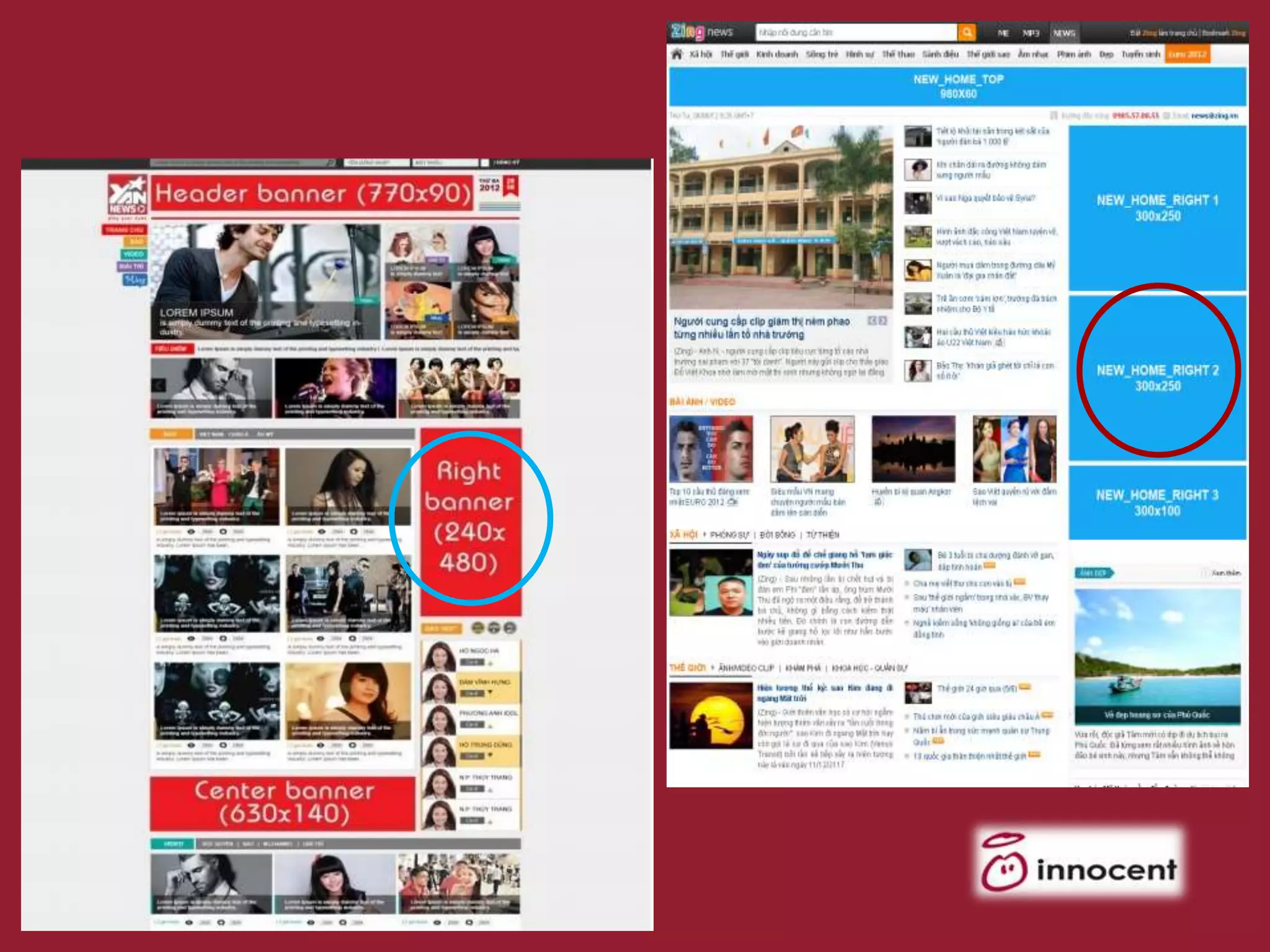Toggle the remember-me checkbox in YAN top bar
The width and height of the screenshot is (1270, 952).
(x=485, y=163)
